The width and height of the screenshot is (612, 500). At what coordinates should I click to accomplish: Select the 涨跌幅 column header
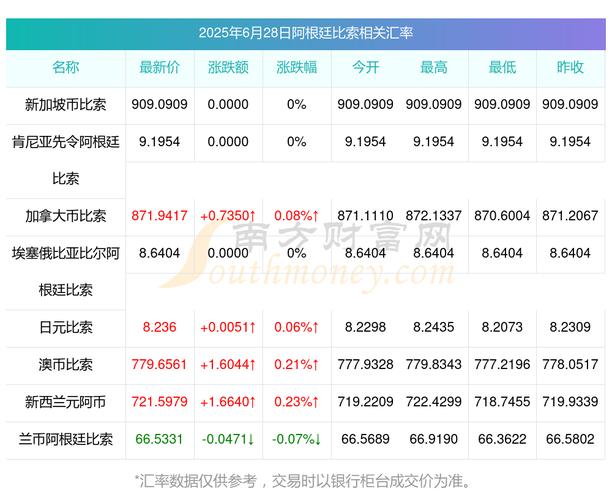click(x=296, y=67)
